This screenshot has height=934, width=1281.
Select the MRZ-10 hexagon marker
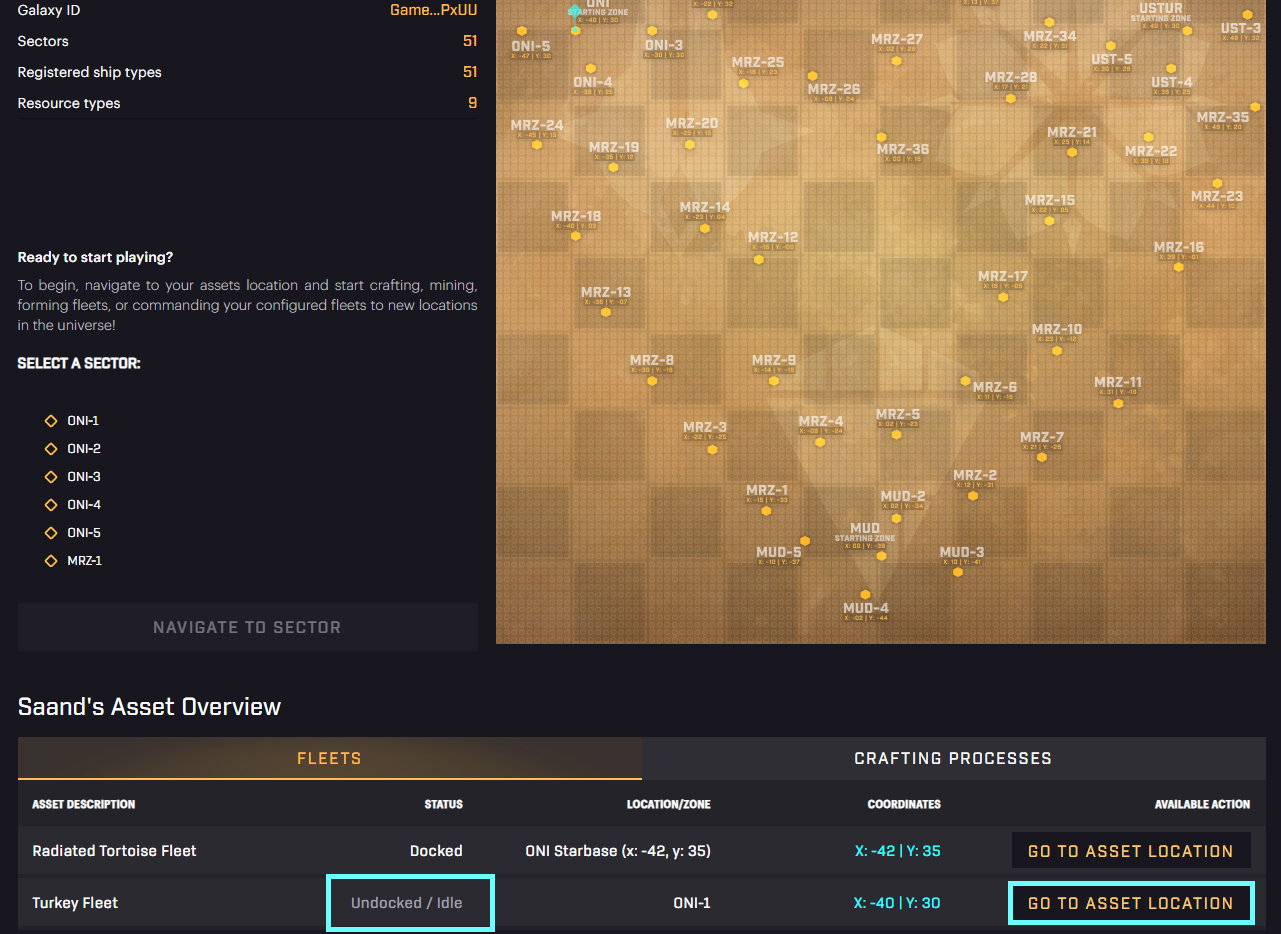(x=1057, y=349)
